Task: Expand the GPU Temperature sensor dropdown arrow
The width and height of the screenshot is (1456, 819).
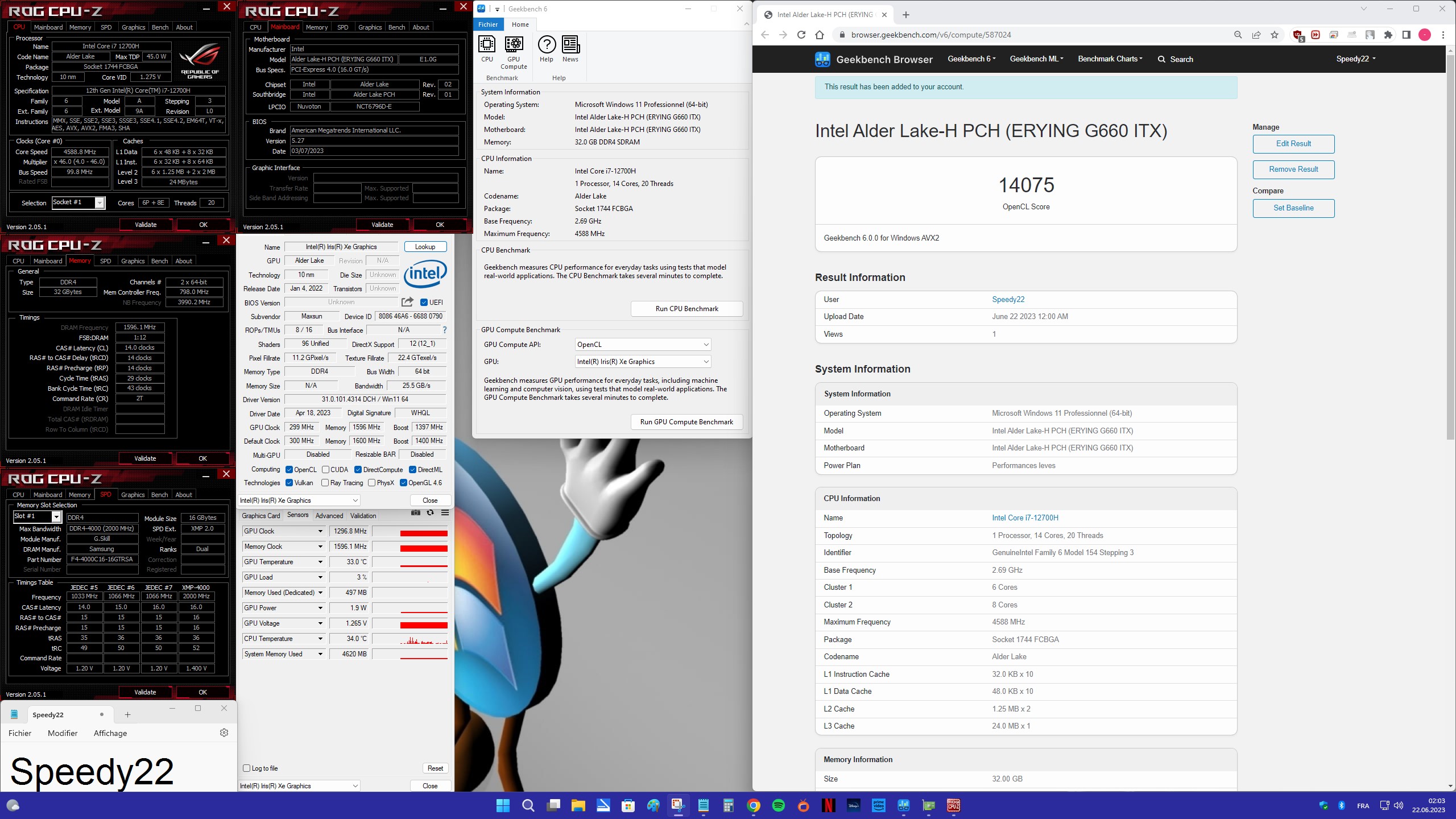Action: (320, 562)
